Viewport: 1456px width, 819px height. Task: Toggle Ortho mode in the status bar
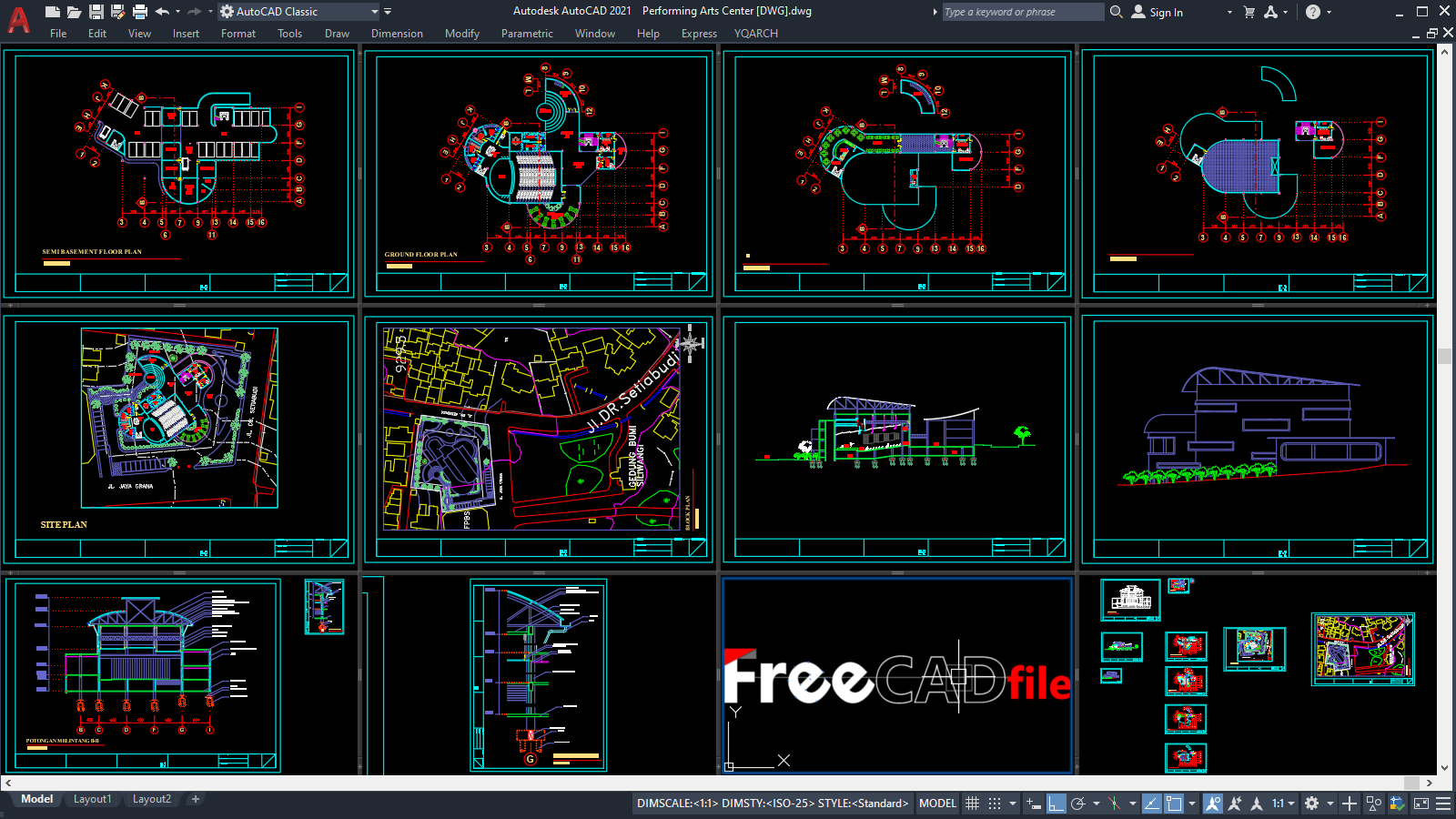click(x=1057, y=803)
